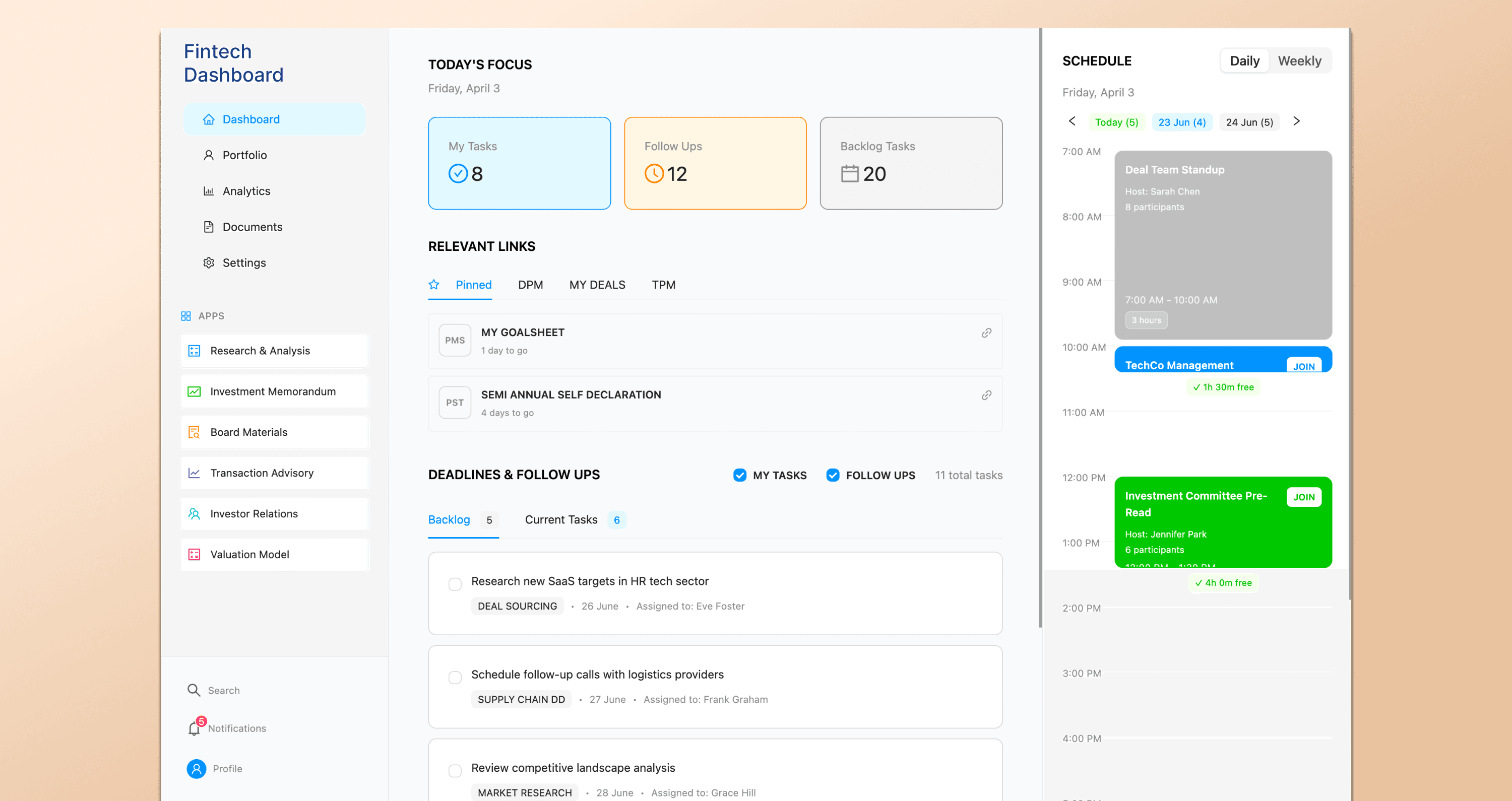Uncheck the FOLLOW UPS filter checkbox
Screen dimensions: 1512x801
832,476
